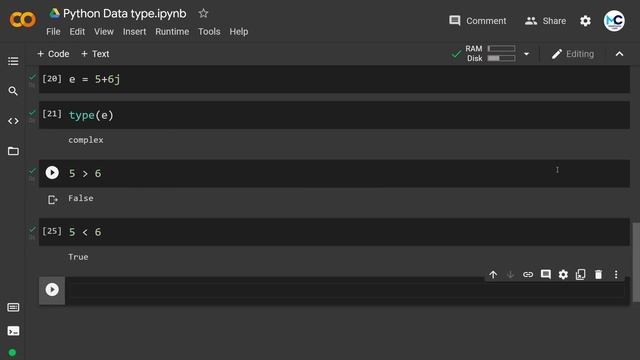Add a new Code cell
The image size is (640, 360).
(53, 54)
